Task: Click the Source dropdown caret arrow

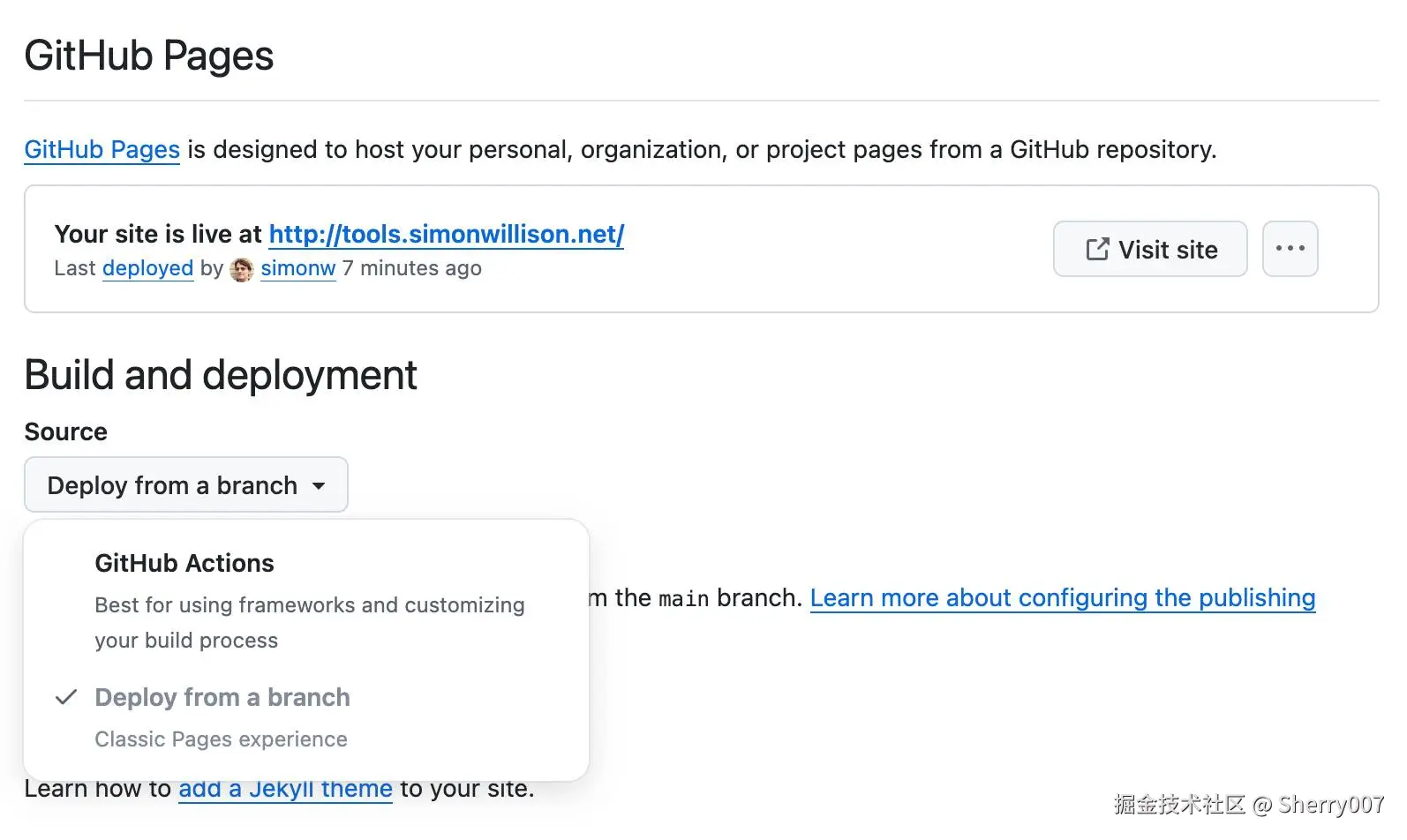Action: click(319, 485)
